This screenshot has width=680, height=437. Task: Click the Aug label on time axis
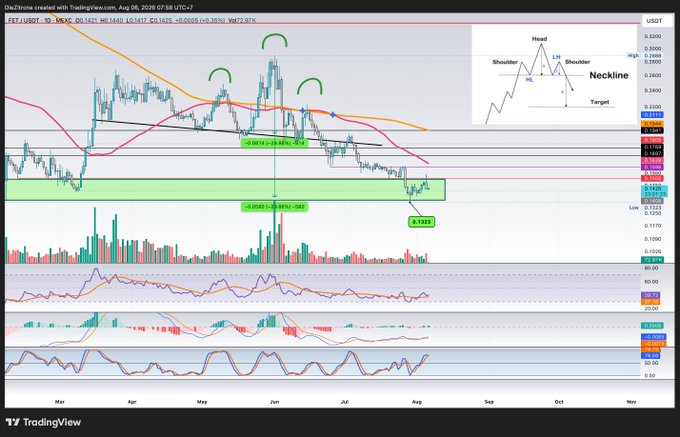tap(416, 402)
